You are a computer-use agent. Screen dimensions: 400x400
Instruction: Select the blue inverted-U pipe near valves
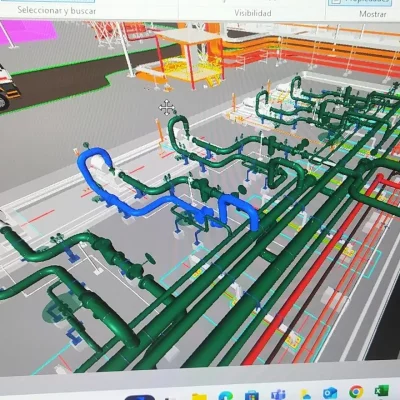[x=238, y=211]
